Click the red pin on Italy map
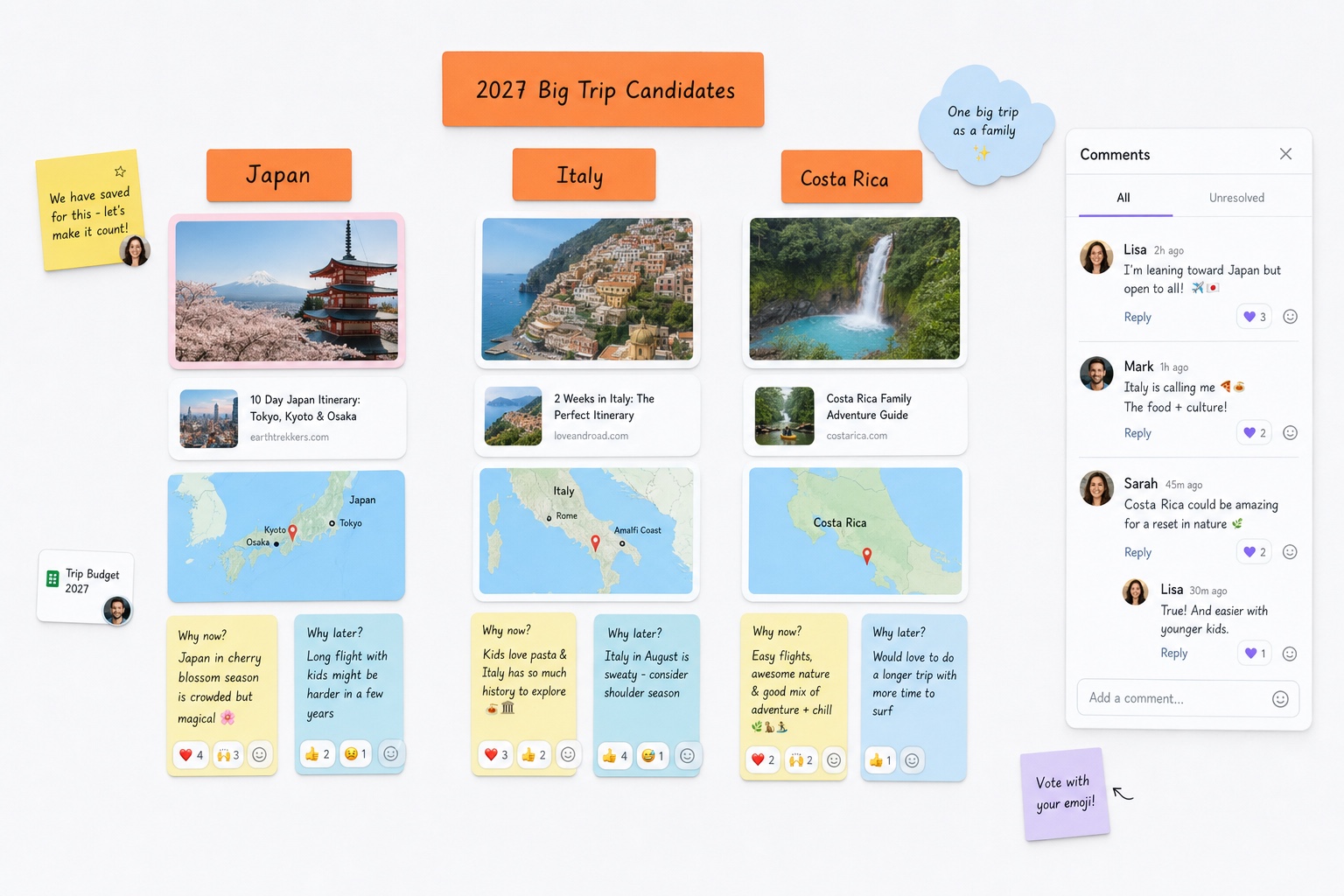The height and width of the screenshot is (896, 1344). coord(596,542)
